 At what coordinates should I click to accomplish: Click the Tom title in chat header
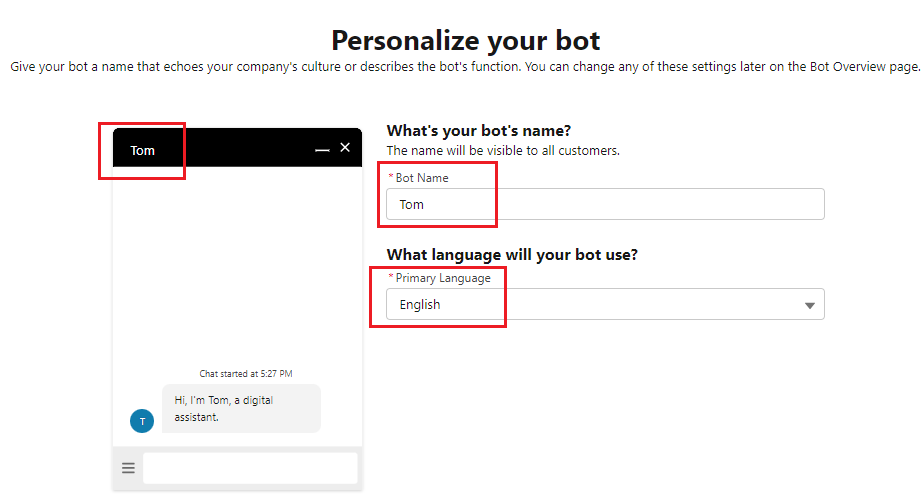coord(143,151)
